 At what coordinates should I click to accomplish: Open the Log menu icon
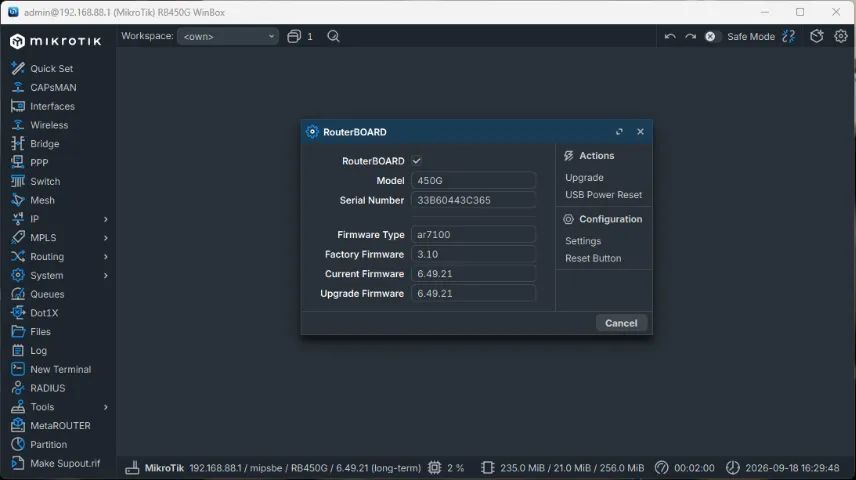[x=17, y=351]
